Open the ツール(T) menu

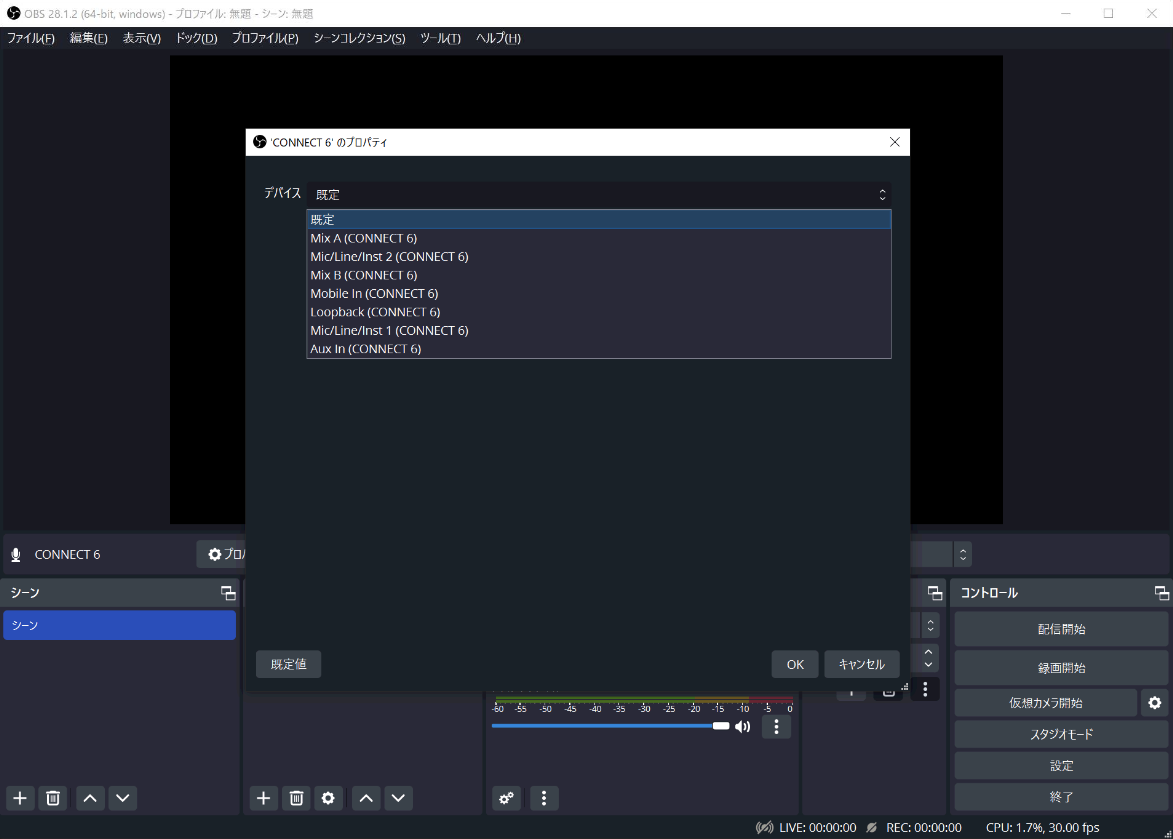[441, 38]
